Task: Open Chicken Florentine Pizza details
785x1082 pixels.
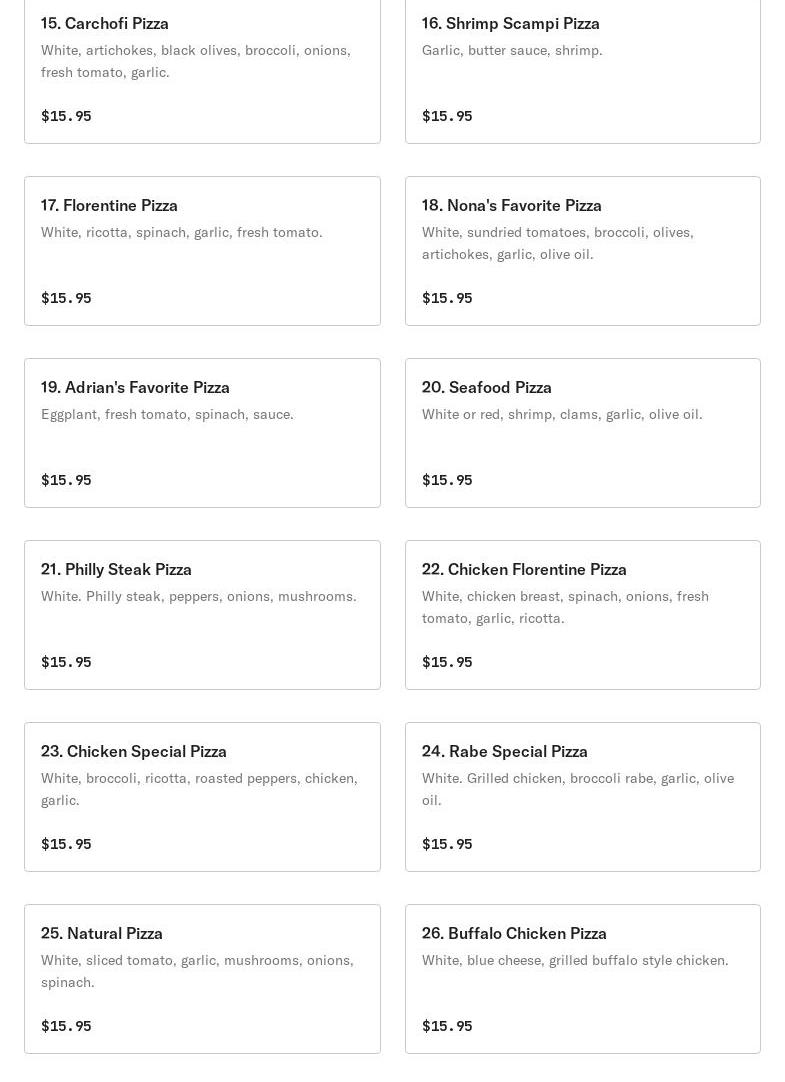Action: click(x=524, y=569)
